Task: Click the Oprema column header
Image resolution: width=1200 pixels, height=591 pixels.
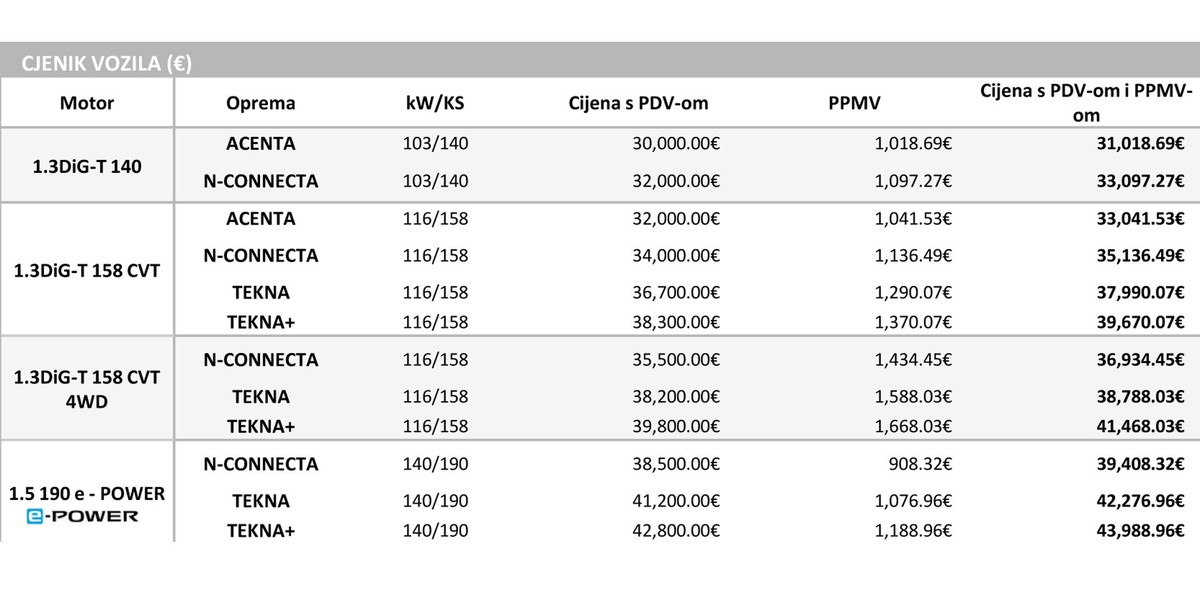Action: [261, 103]
